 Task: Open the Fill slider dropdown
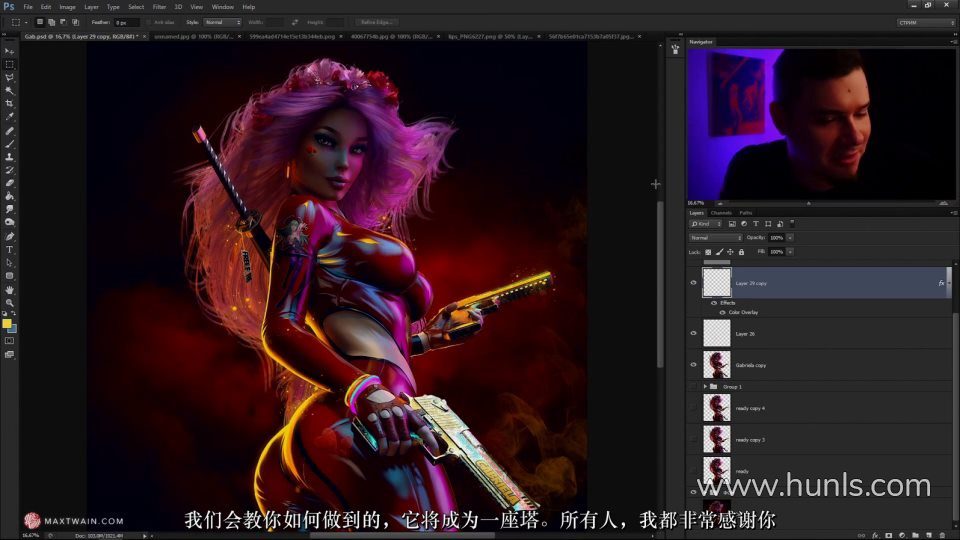(790, 252)
